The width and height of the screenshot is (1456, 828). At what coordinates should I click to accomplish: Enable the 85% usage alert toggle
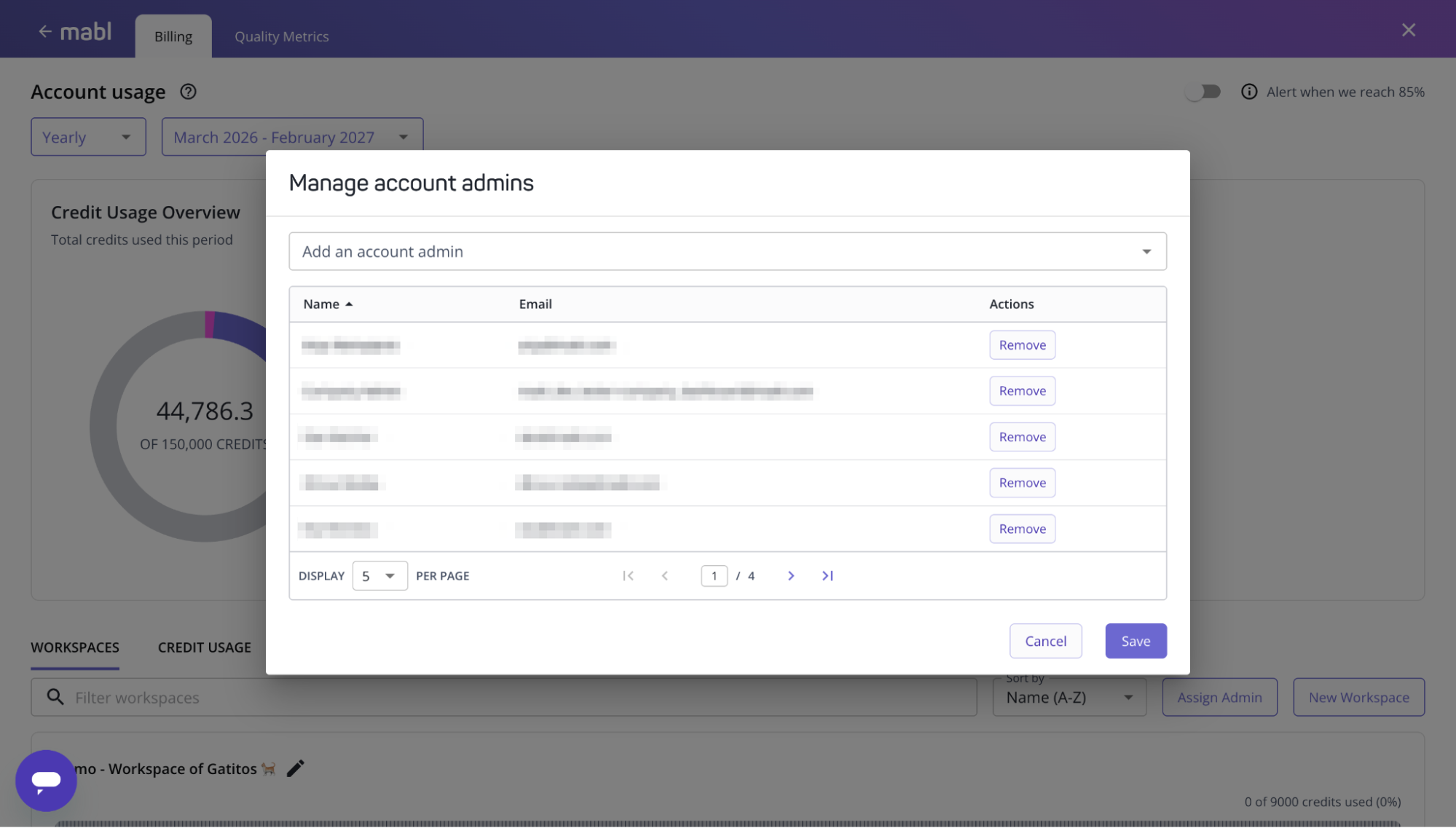click(1203, 91)
